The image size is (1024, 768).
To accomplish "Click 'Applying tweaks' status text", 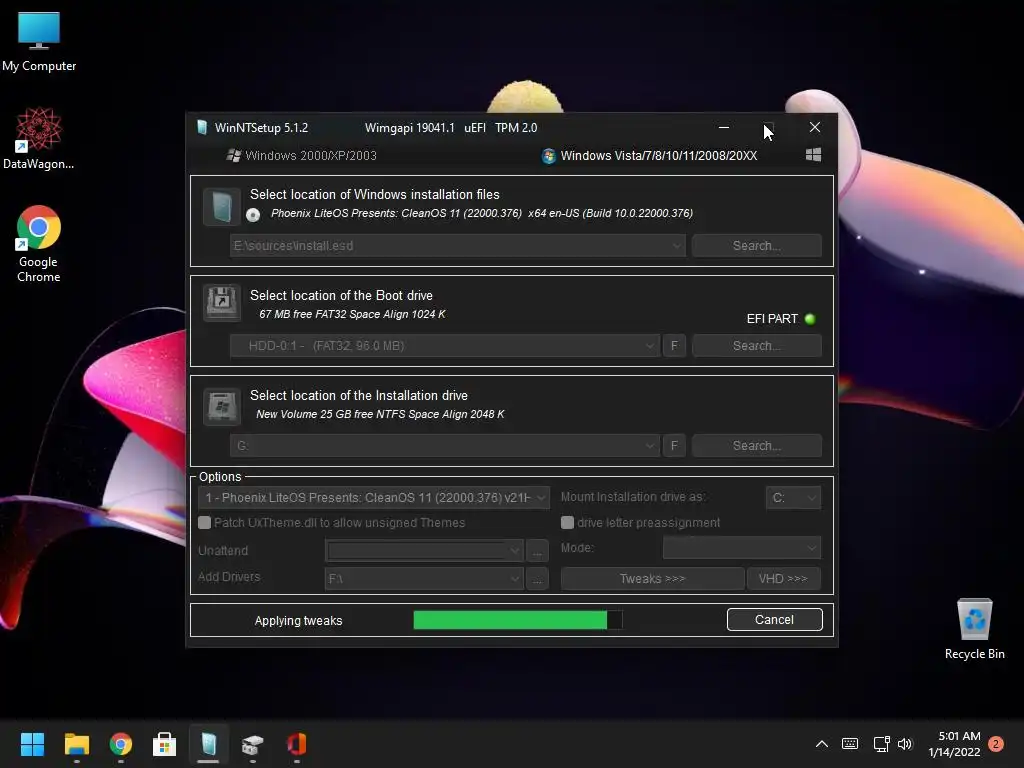I will point(298,620).
